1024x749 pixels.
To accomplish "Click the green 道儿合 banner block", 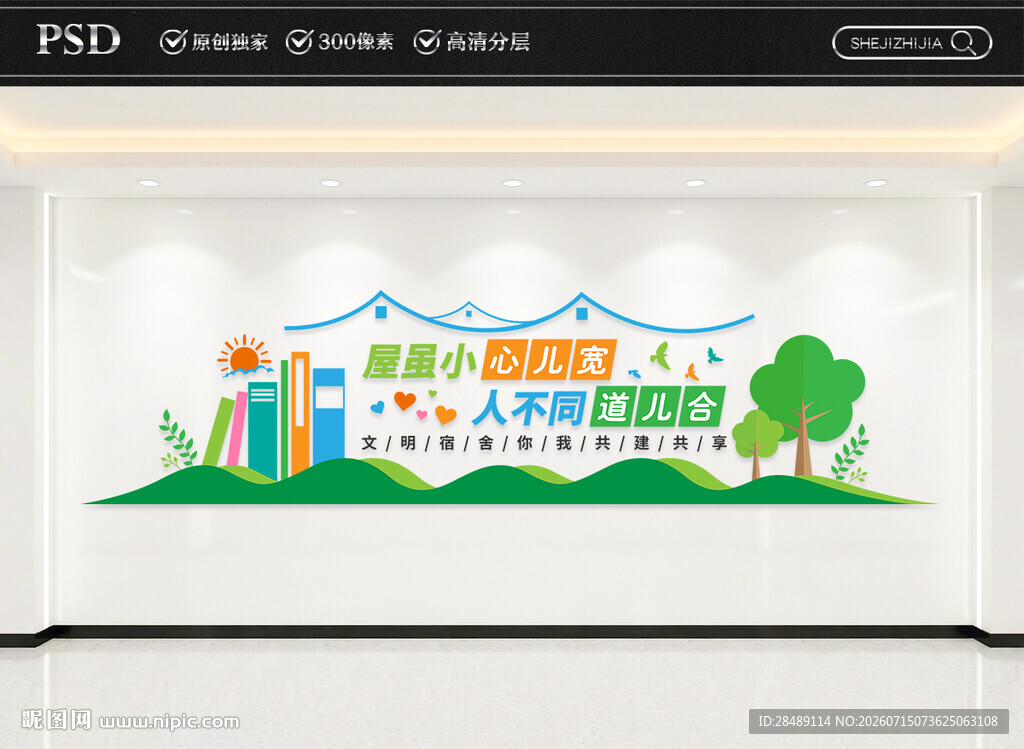I will coord(658,407).
